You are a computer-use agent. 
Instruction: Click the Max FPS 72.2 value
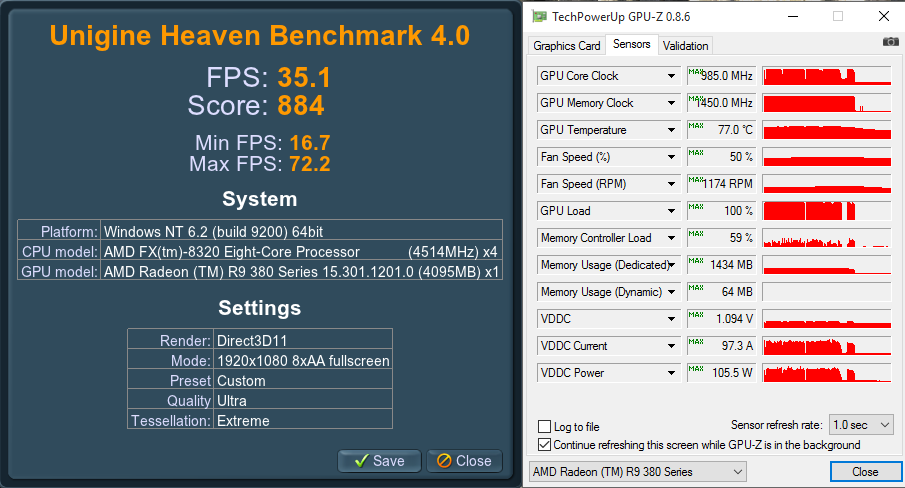(310, 164)
